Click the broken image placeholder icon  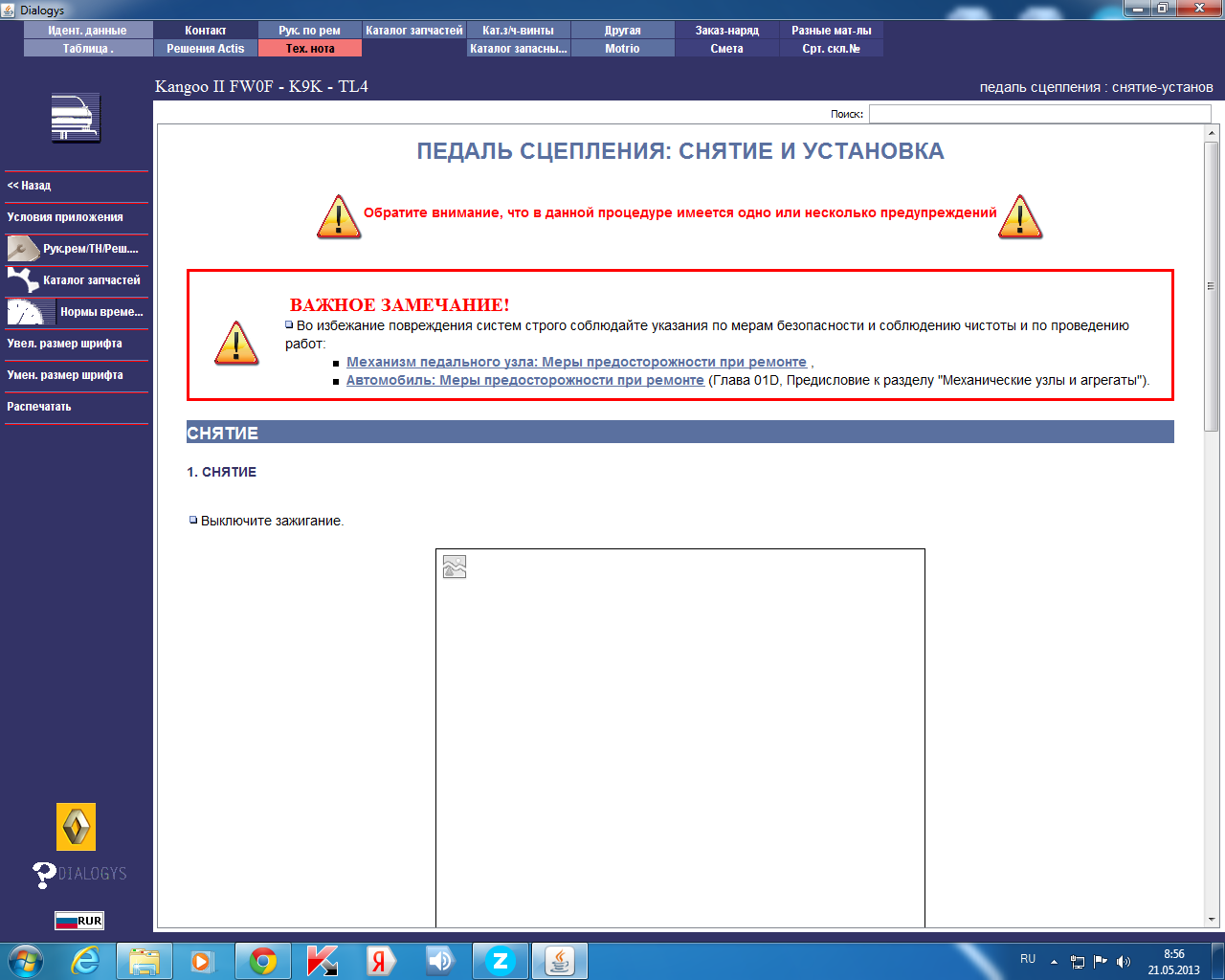(455, 567)
